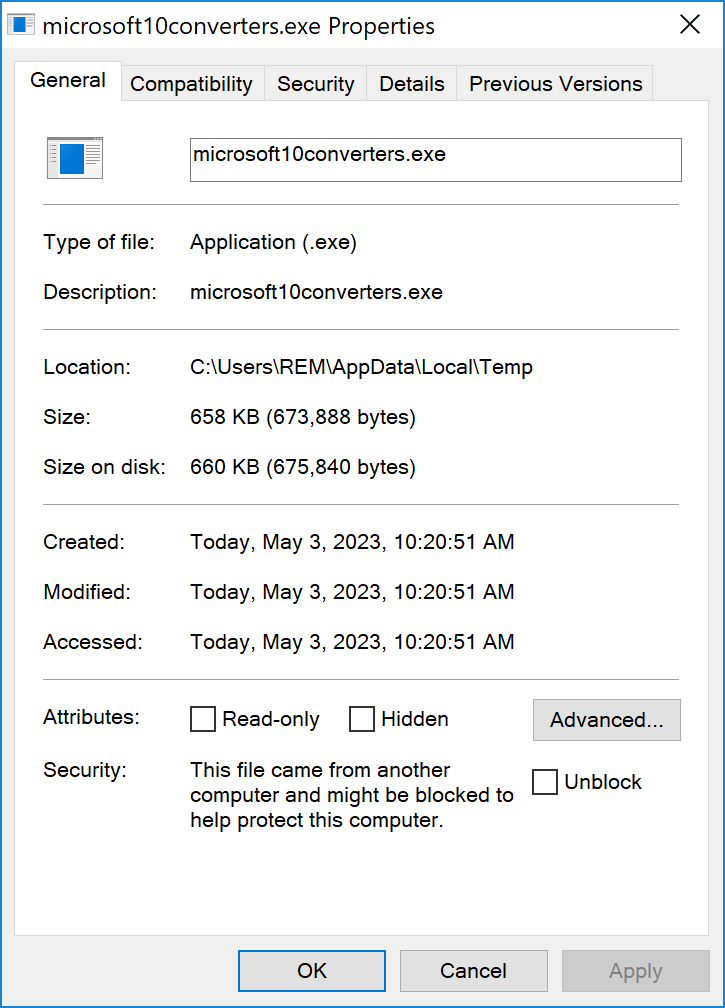Check the Unblock security checkbox
The width and height of the screenshot is (725, 1008).
pyautogui.click(x=545, y=782)
